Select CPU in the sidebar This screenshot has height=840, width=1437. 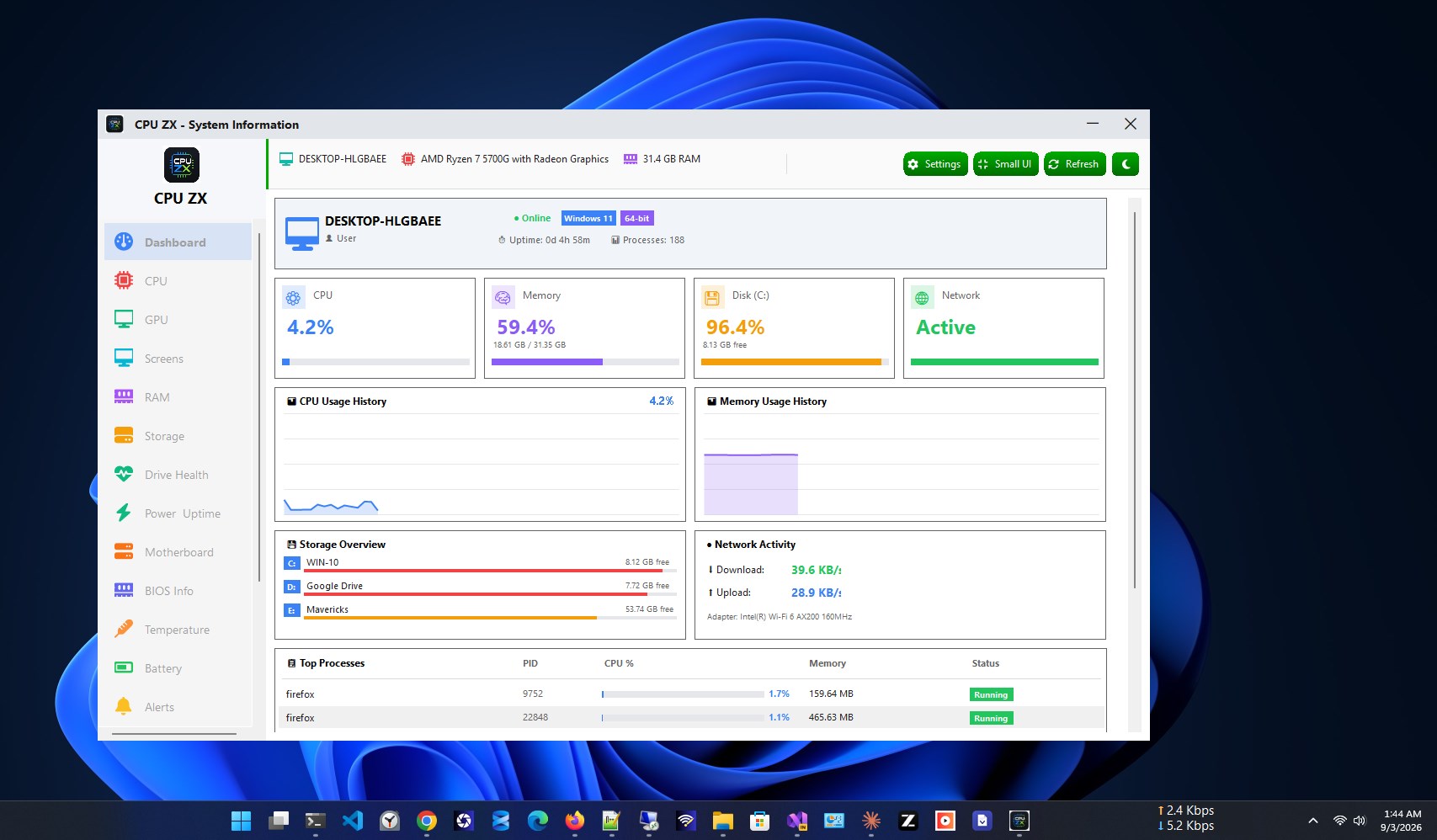178,281
